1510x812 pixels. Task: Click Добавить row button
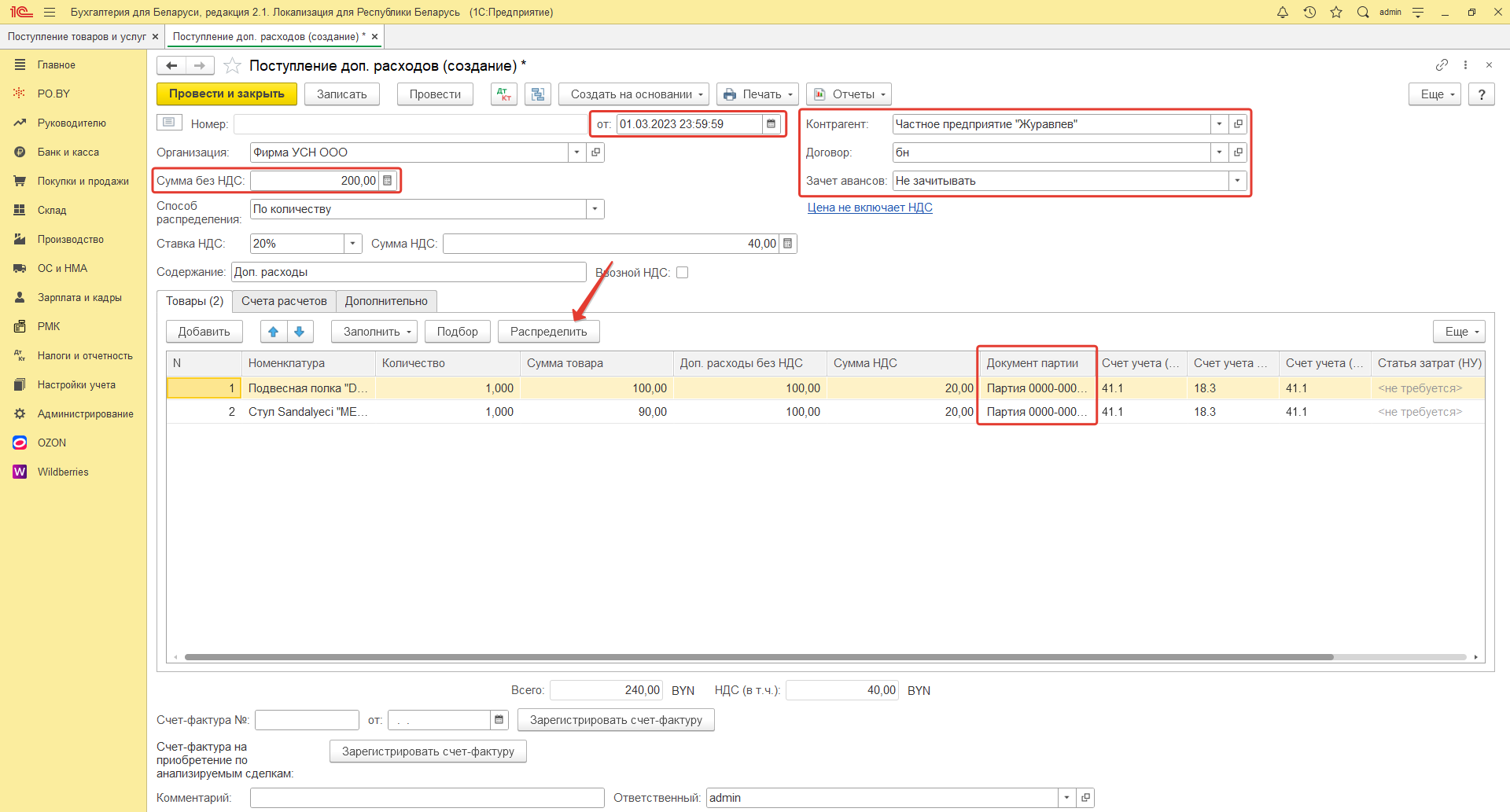click(204, 332)
